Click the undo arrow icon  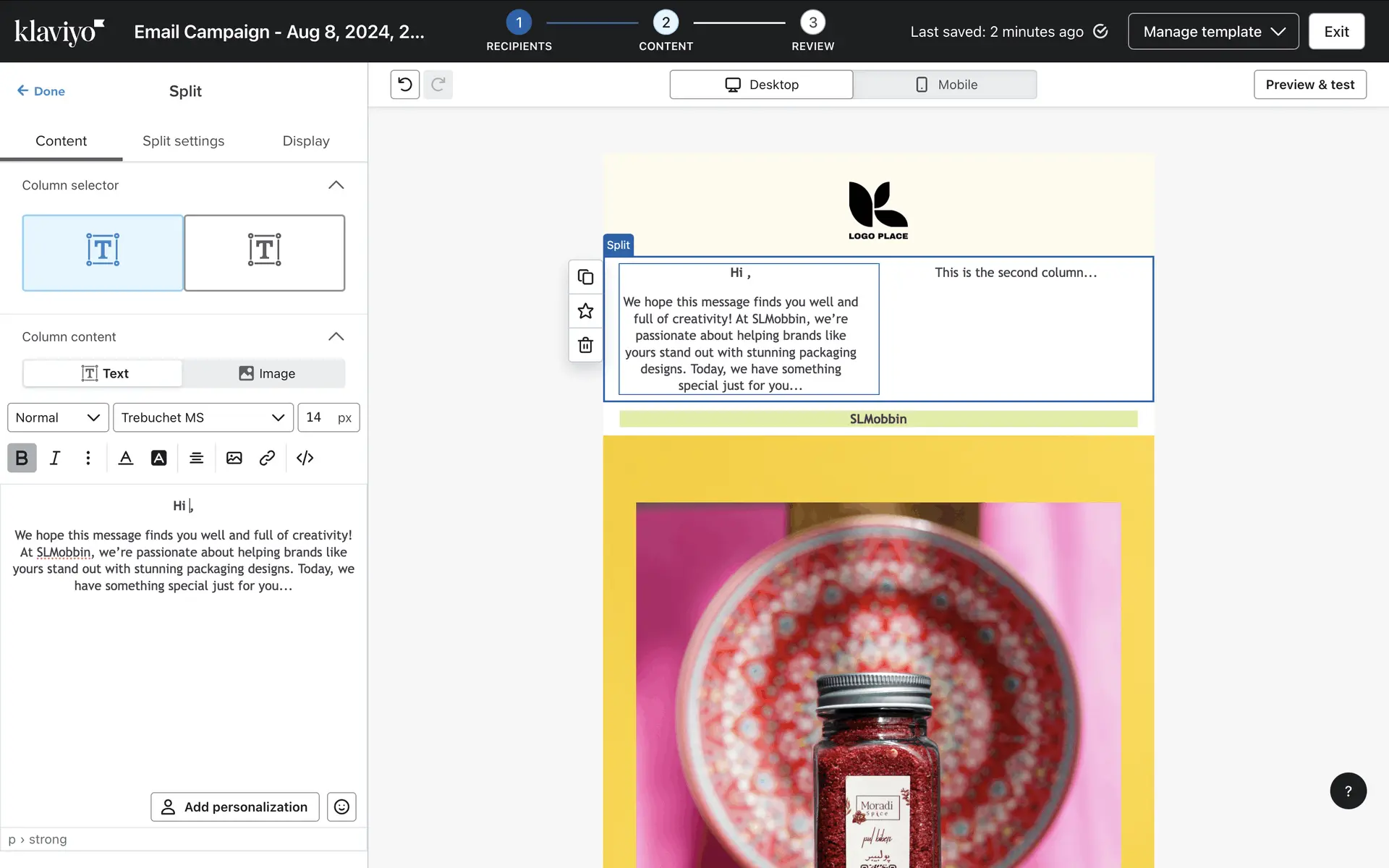click(x=405, y=85)
